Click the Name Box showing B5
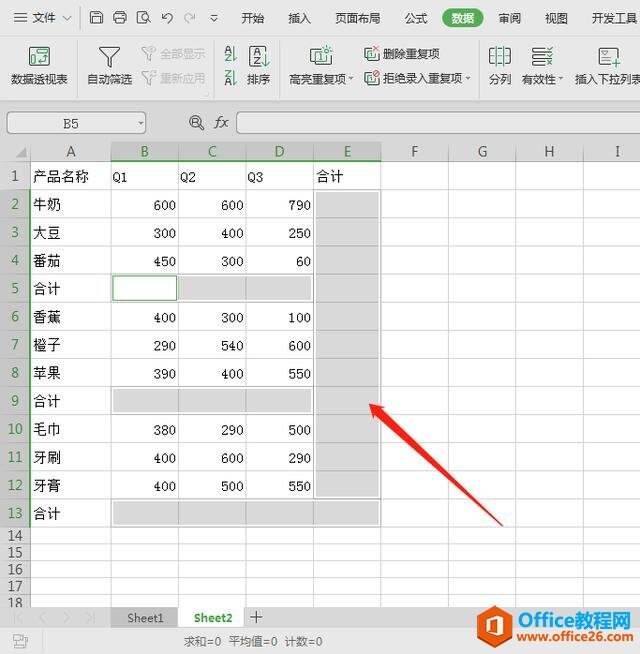Viewport: 640px width, 654px height. [71, 123]
